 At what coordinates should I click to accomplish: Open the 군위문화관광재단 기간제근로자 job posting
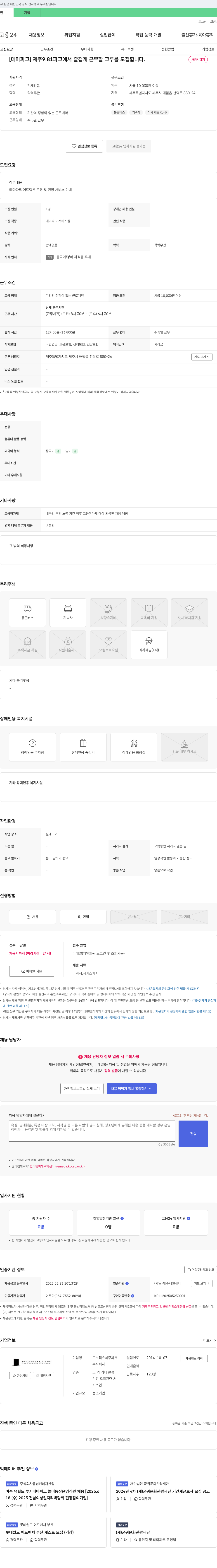coord(163,1491)
